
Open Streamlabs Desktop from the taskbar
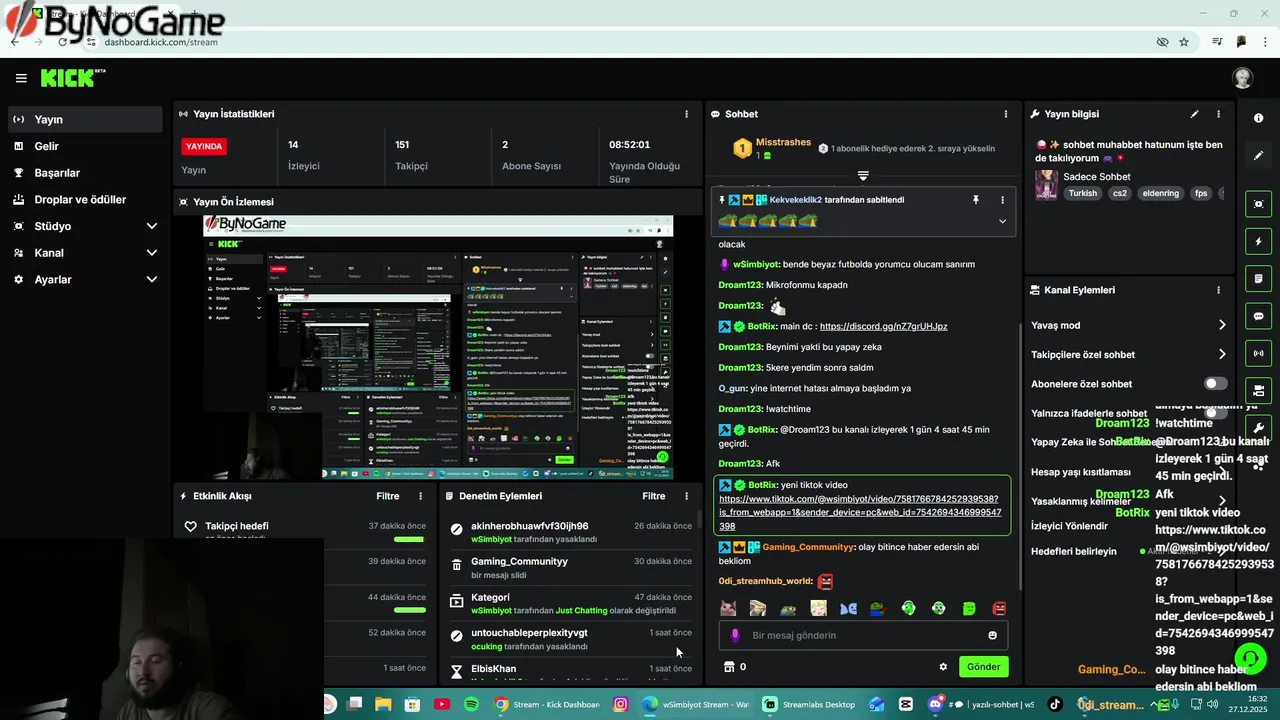click(810, 704)
